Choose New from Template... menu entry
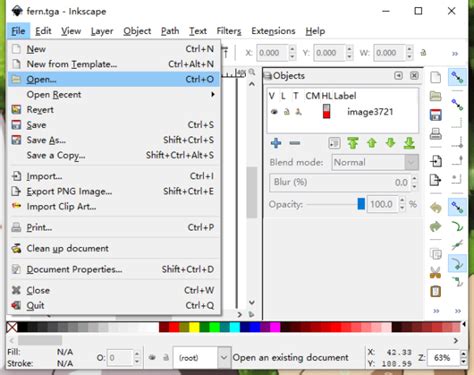This screenshot has width=474, height=375. tap(114, 64)
